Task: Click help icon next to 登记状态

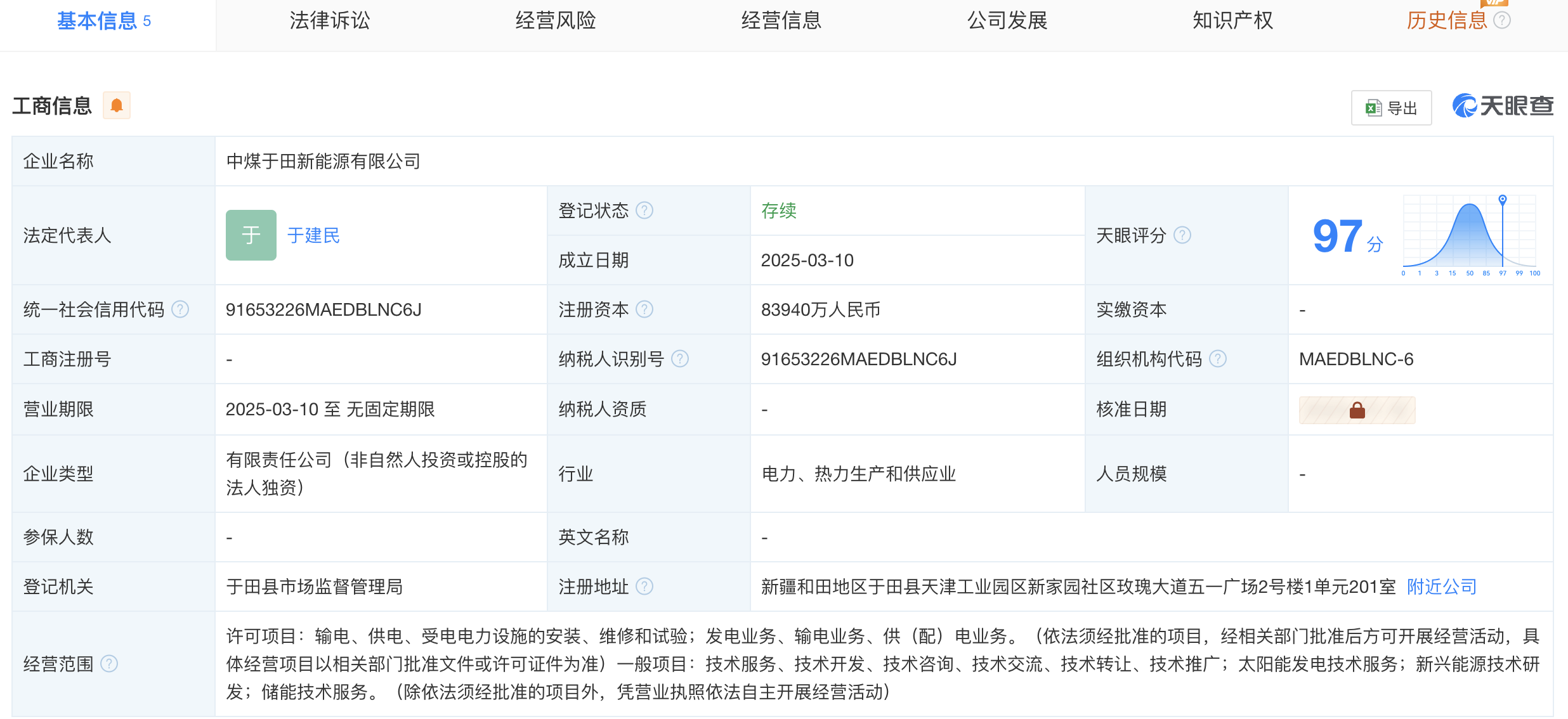Action: coord(644,210)
